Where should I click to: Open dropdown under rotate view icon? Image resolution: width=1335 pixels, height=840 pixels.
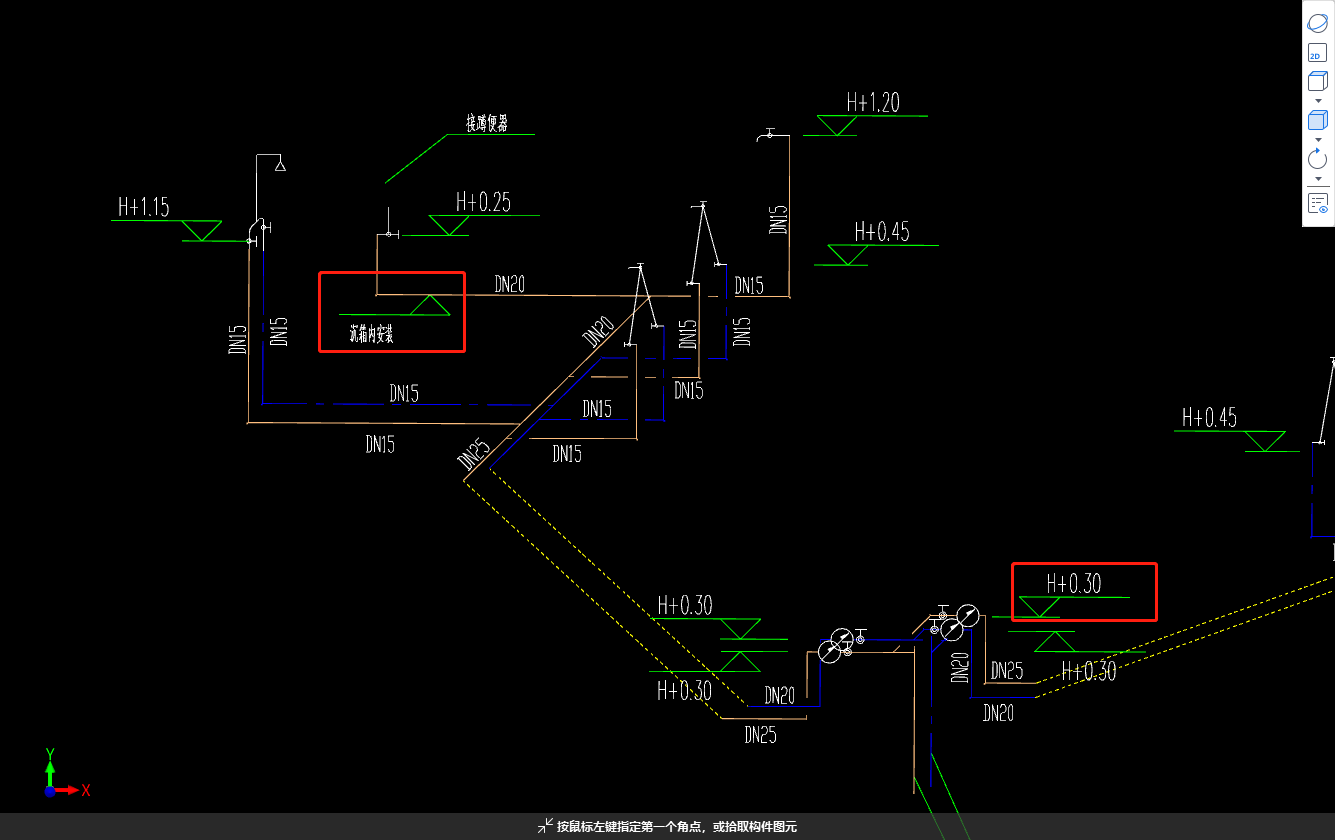coord(1318,178)
